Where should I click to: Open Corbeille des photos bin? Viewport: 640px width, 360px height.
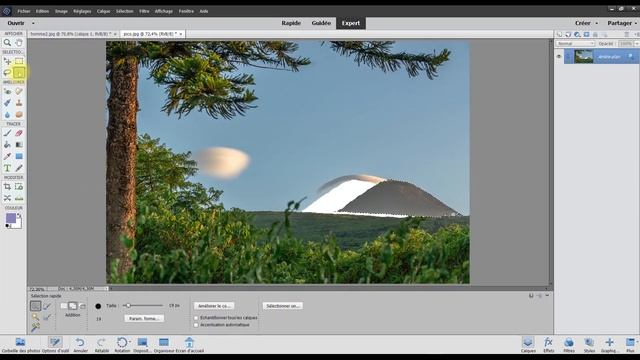pyautogui.click(x=20, y=345)
